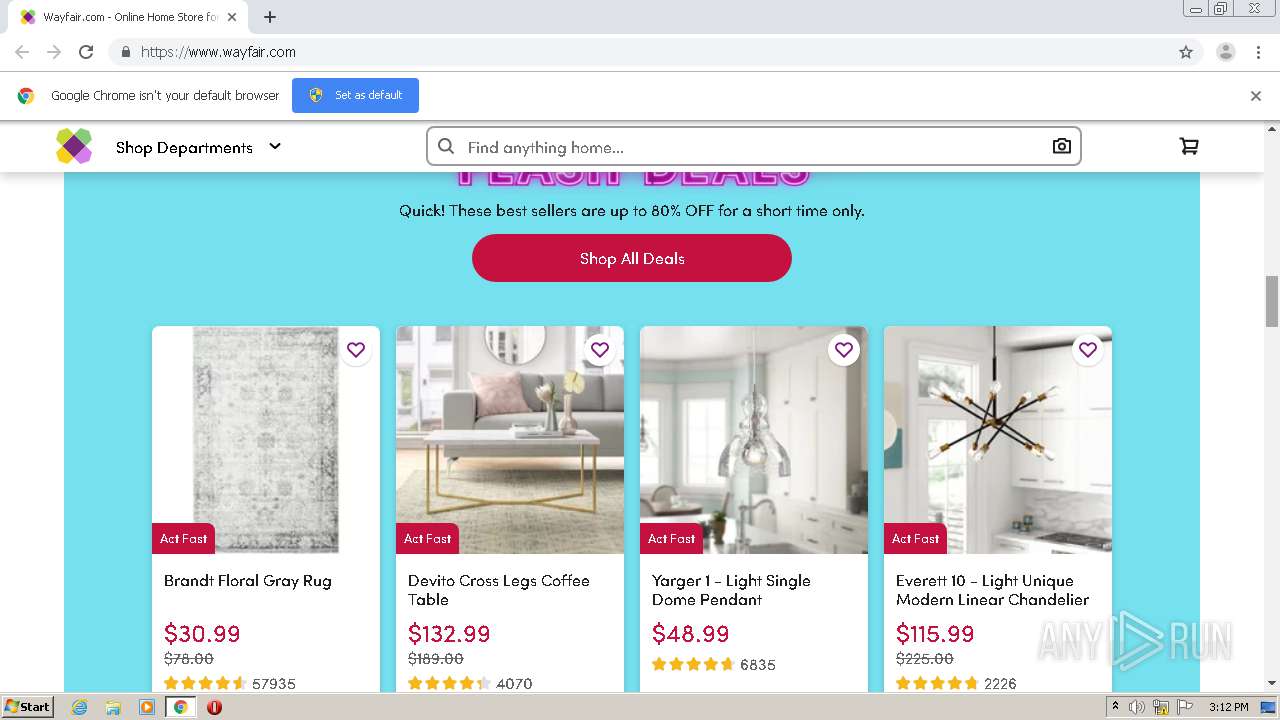Close the Wayfair.com tab
This screenshot has width=1280, height=720.
[232, 17]
